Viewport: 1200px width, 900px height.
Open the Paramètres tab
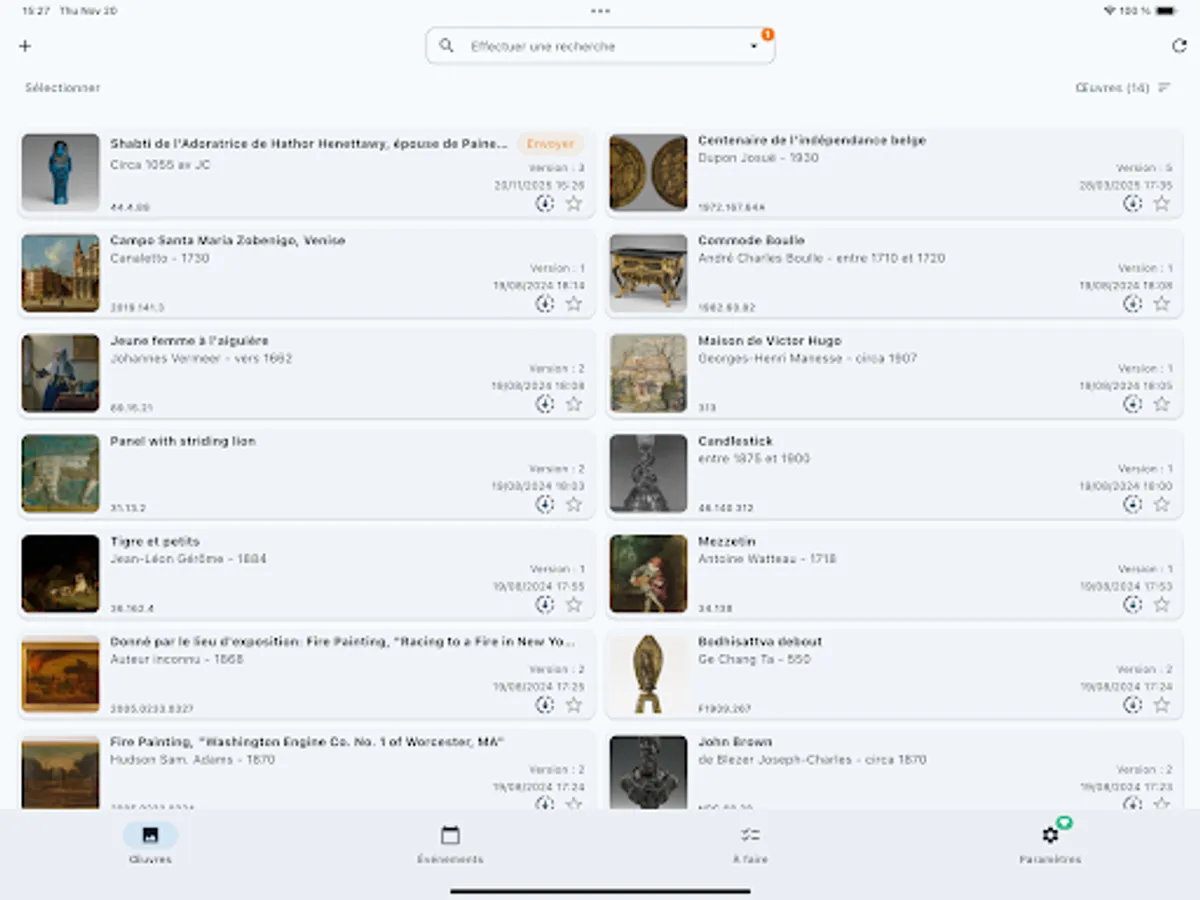point(1050,844)
